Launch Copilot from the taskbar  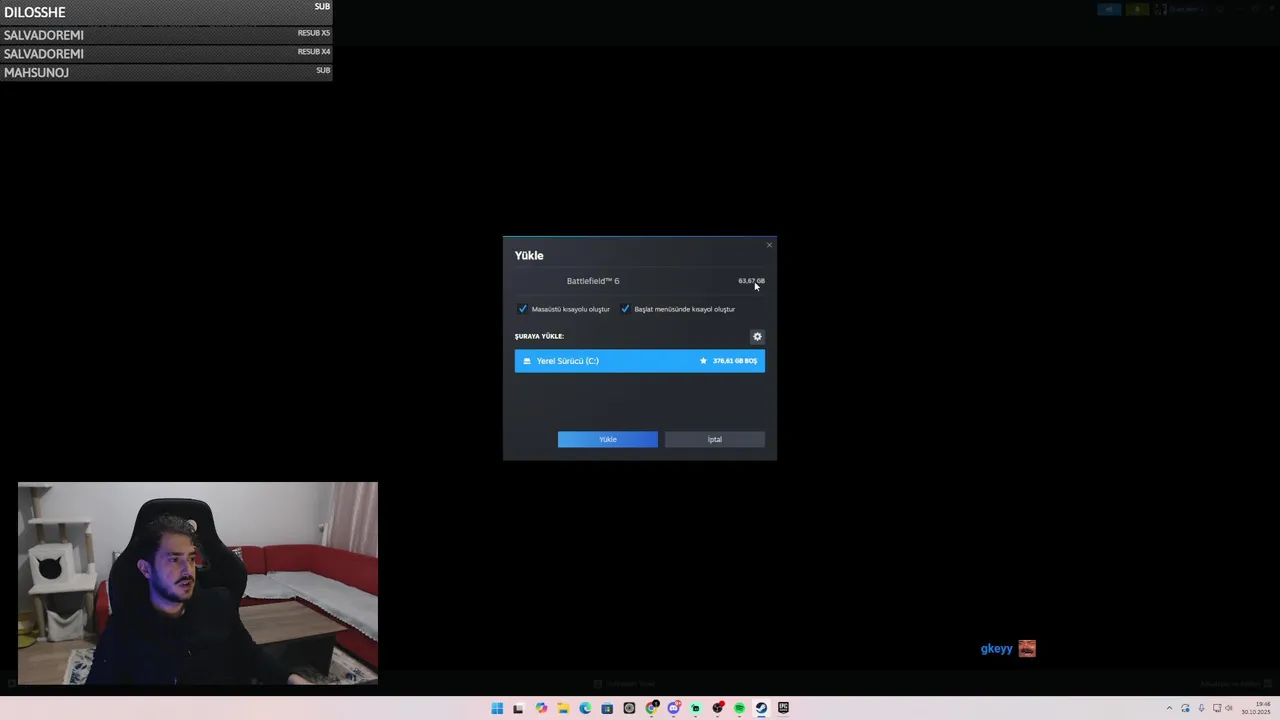coord(541,708)
